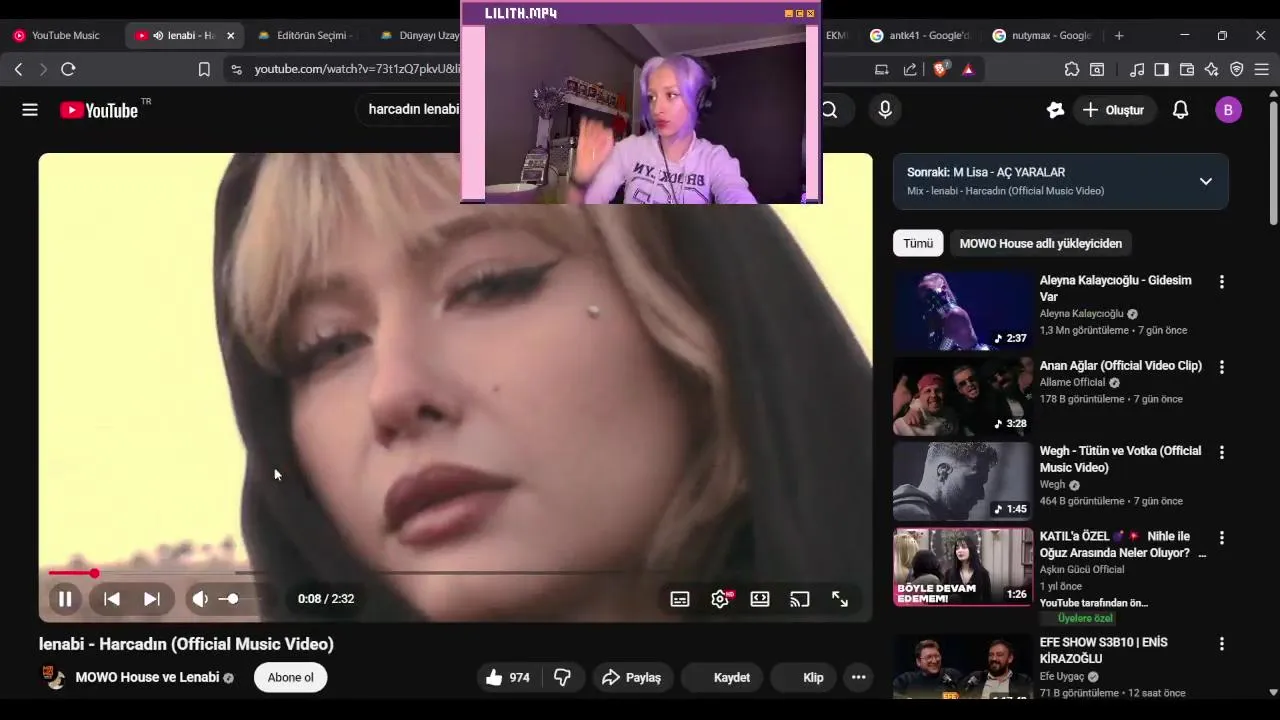Switch the video to full screen
1280x720 pixels.
pyautogui.click(x=840, y=599)
